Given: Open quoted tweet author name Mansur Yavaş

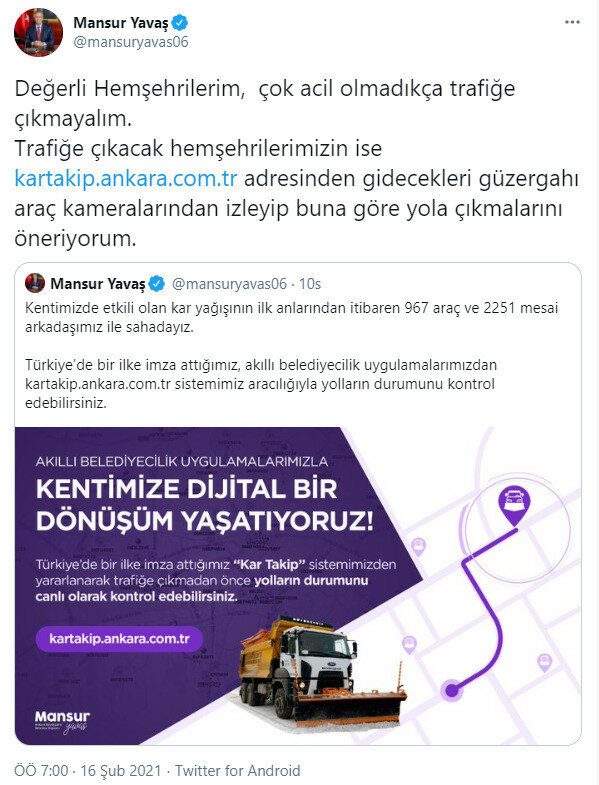Looking at the screenshot, I should [98, 284].
